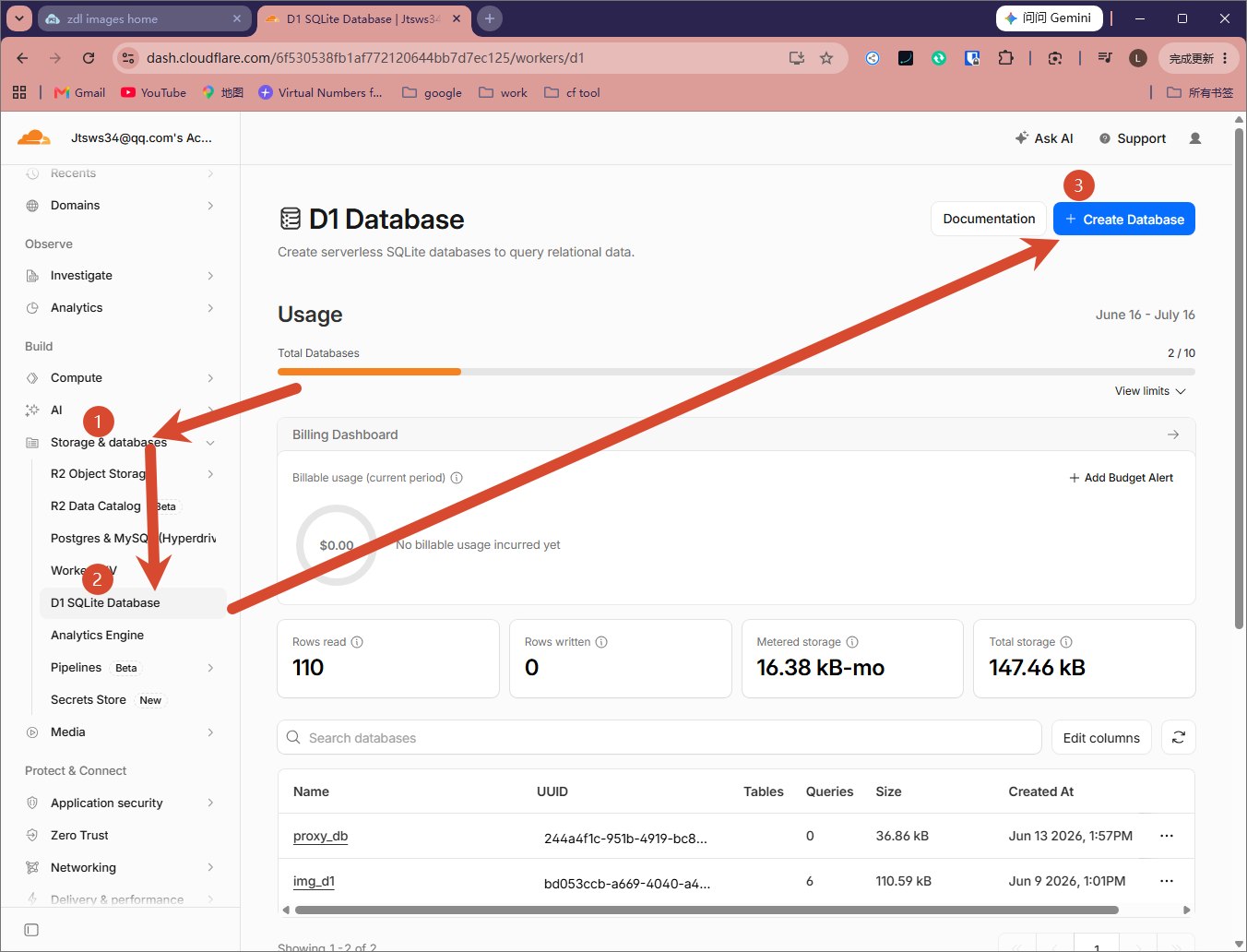This screenshot has width=1247, height=952.
Task: Click the Edit columns button
Action: click(x=1101, y=737)
